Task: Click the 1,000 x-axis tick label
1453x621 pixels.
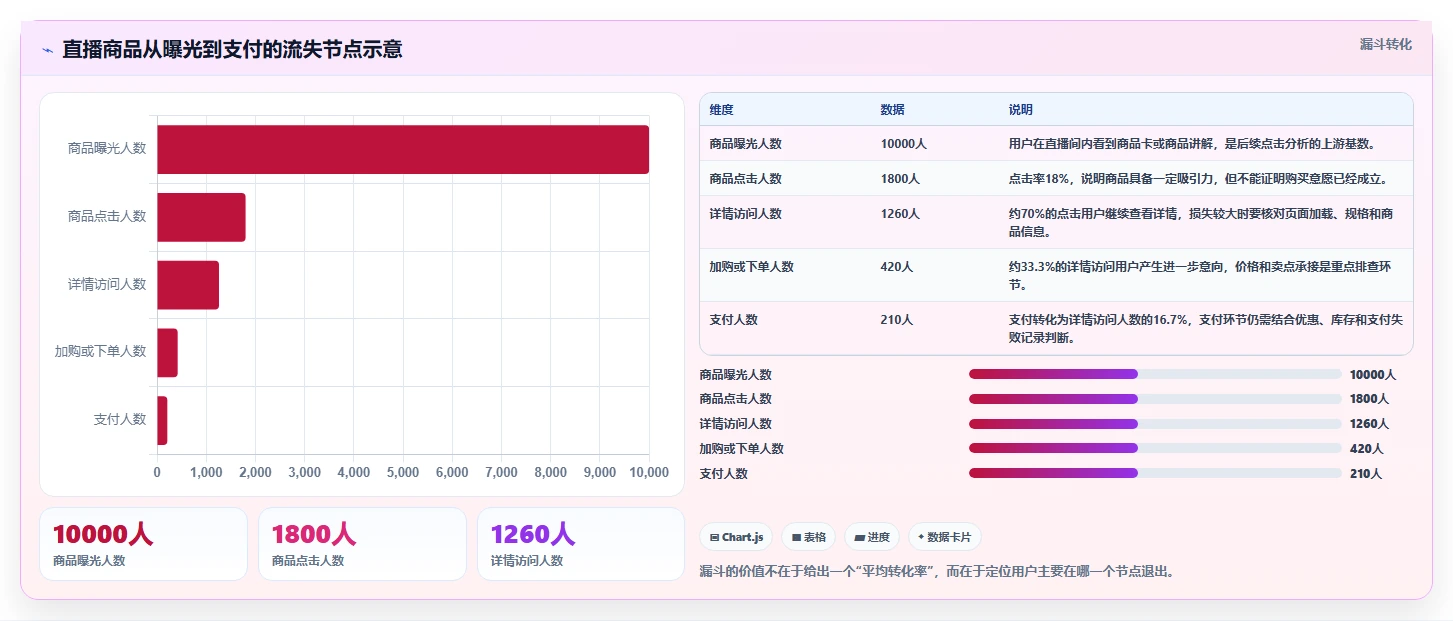Action: coord(206,472)
